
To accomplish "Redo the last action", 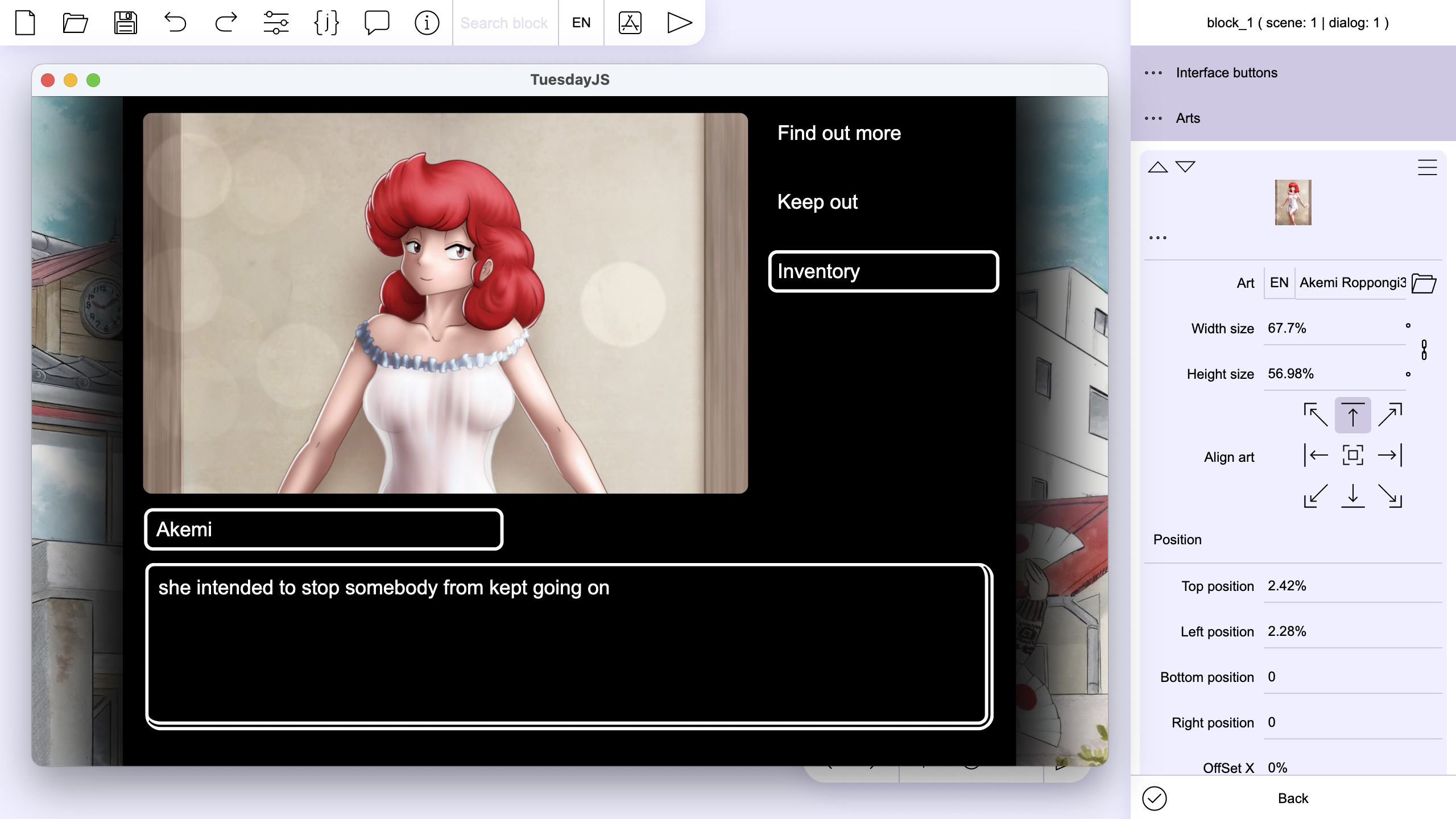I will (226, 23).
